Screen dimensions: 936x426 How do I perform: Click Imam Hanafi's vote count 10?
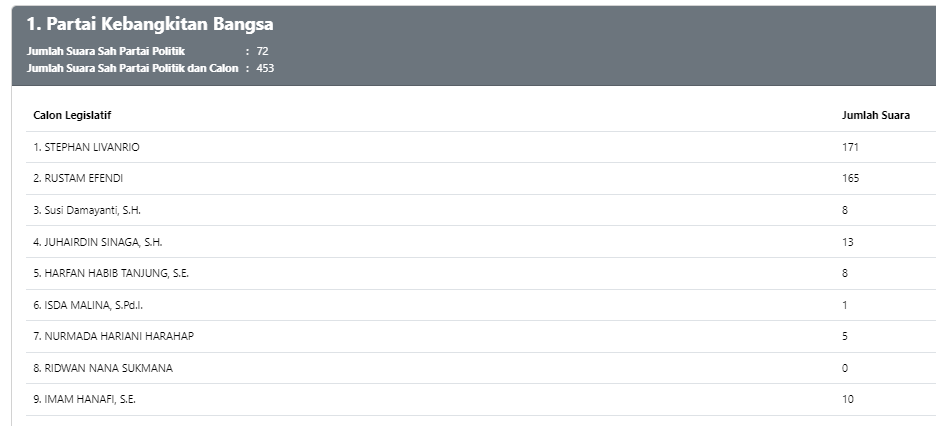[x=848, y=399]
